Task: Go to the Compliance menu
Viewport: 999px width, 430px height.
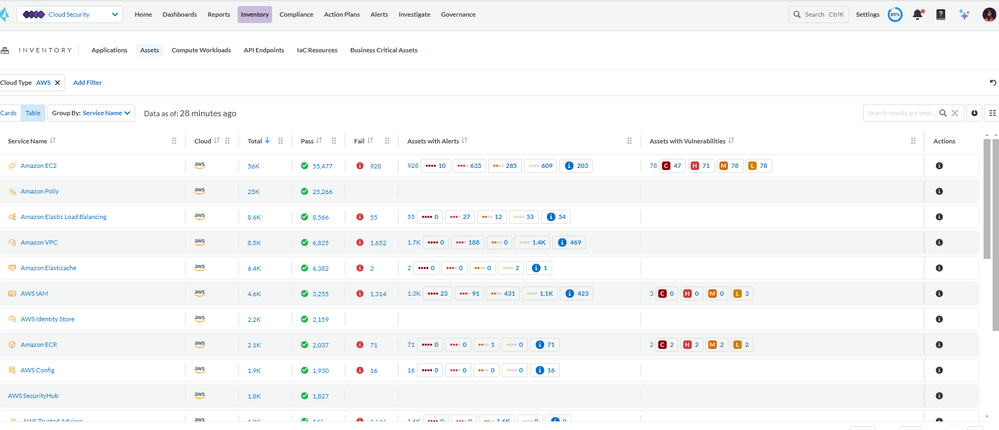Action: (x=296, y=15)
